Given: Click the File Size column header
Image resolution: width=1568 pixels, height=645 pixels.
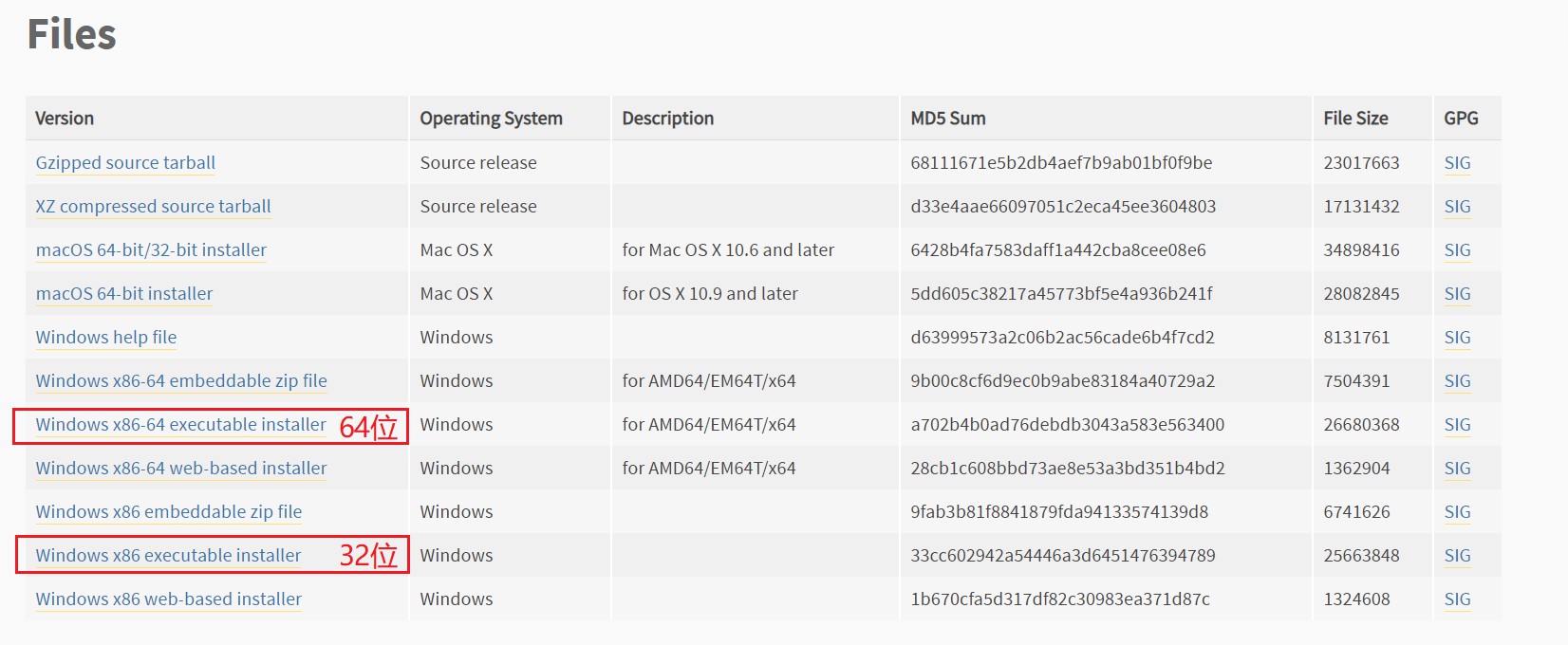Looking at the screenshot, I should [x=1355, y=119].
